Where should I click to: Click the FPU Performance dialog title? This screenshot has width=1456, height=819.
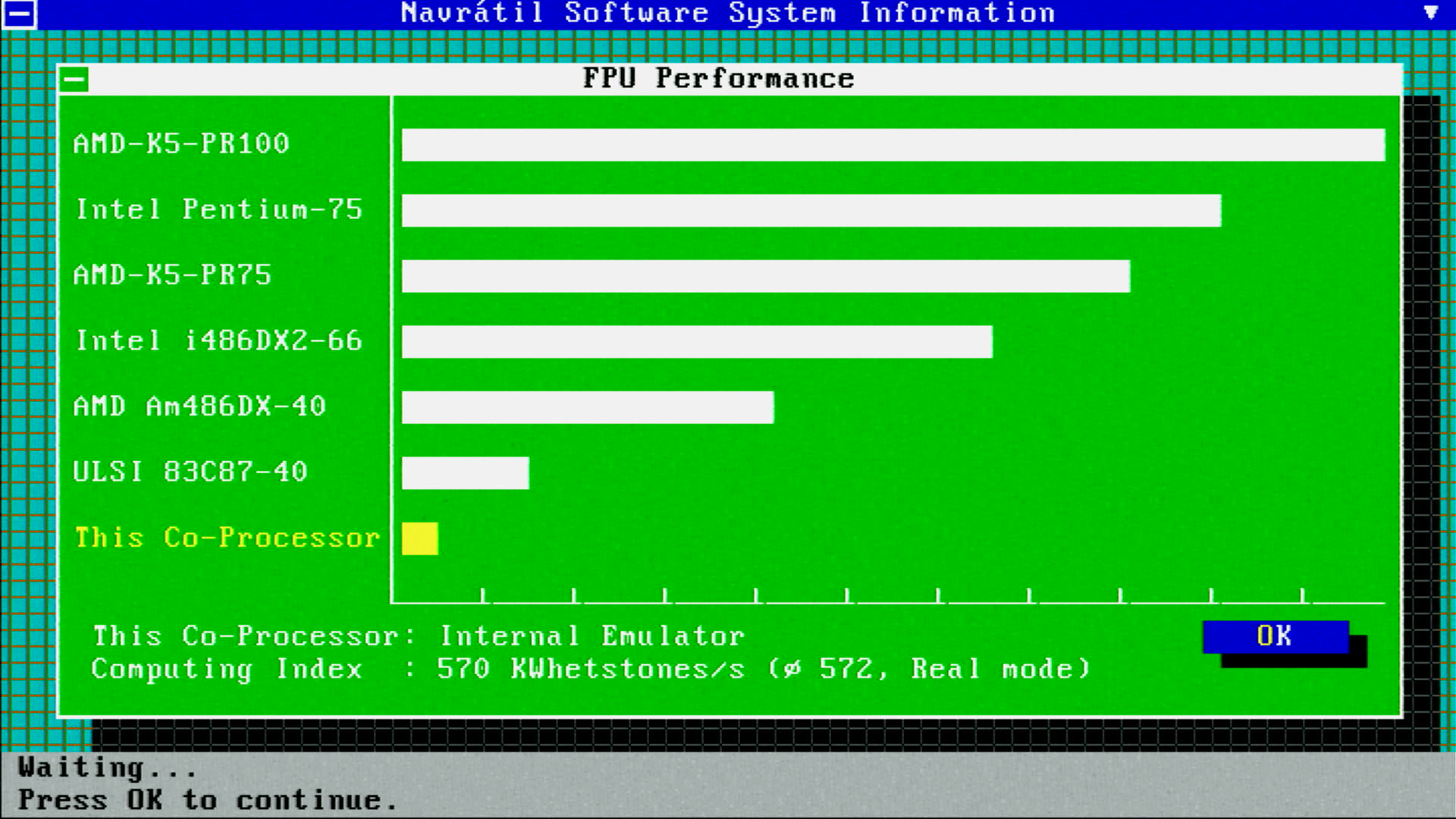[718, 79]
